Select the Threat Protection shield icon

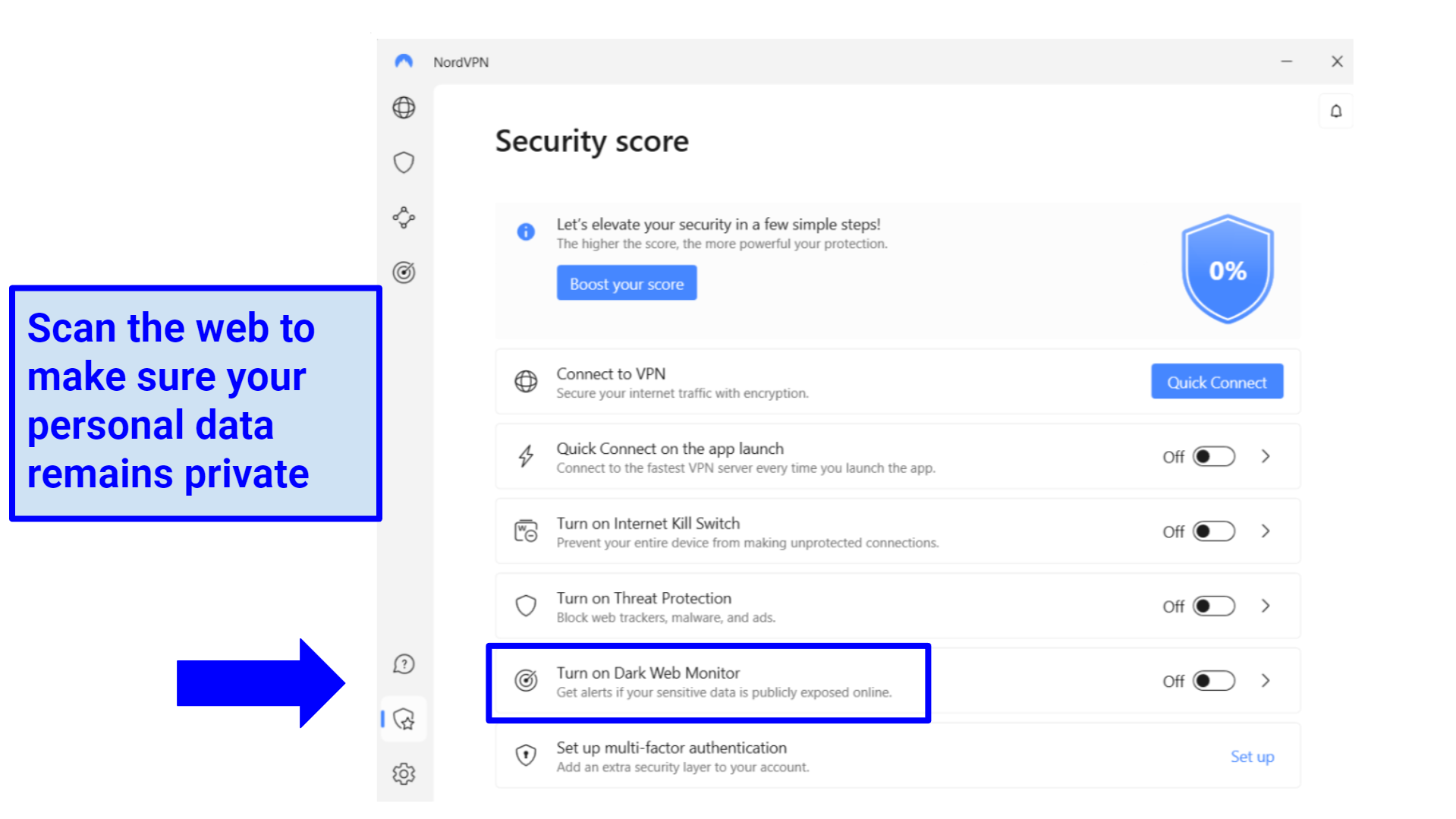coord(404,162)
